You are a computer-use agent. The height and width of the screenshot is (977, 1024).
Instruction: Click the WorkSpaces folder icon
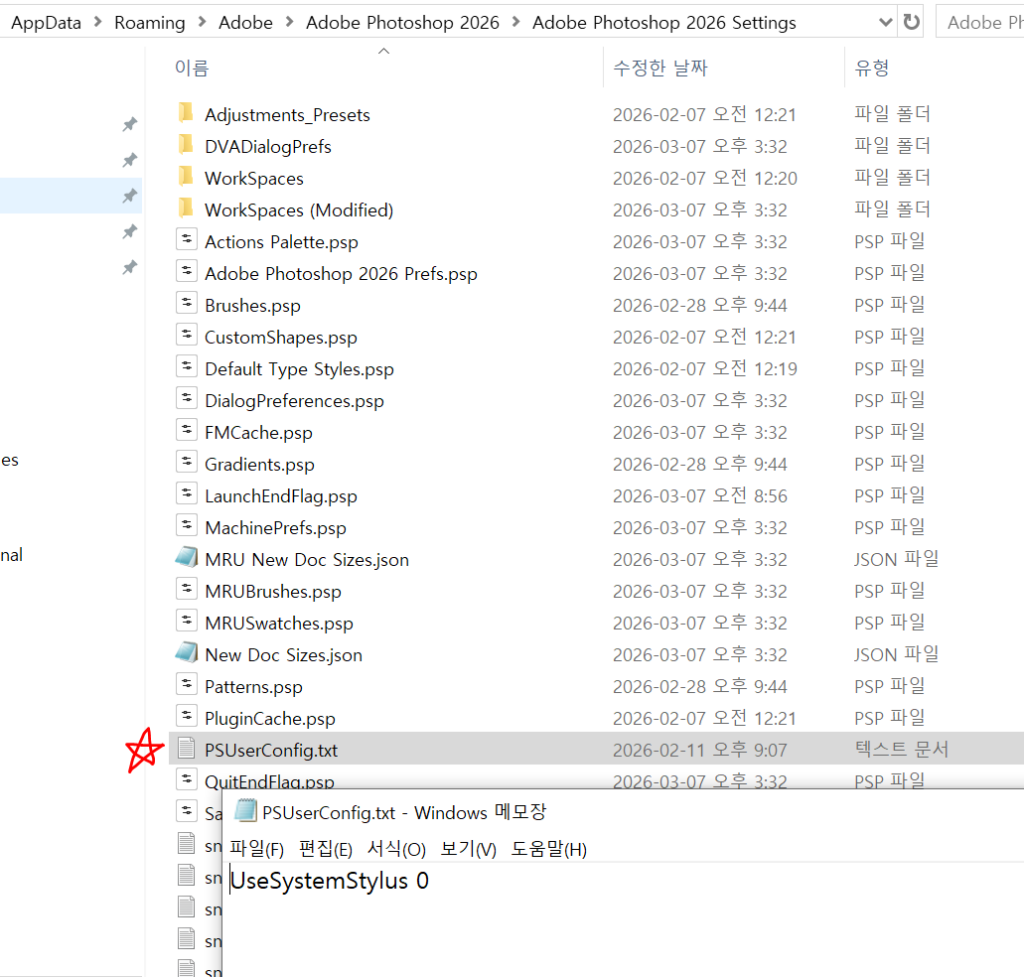coord(186,177)
